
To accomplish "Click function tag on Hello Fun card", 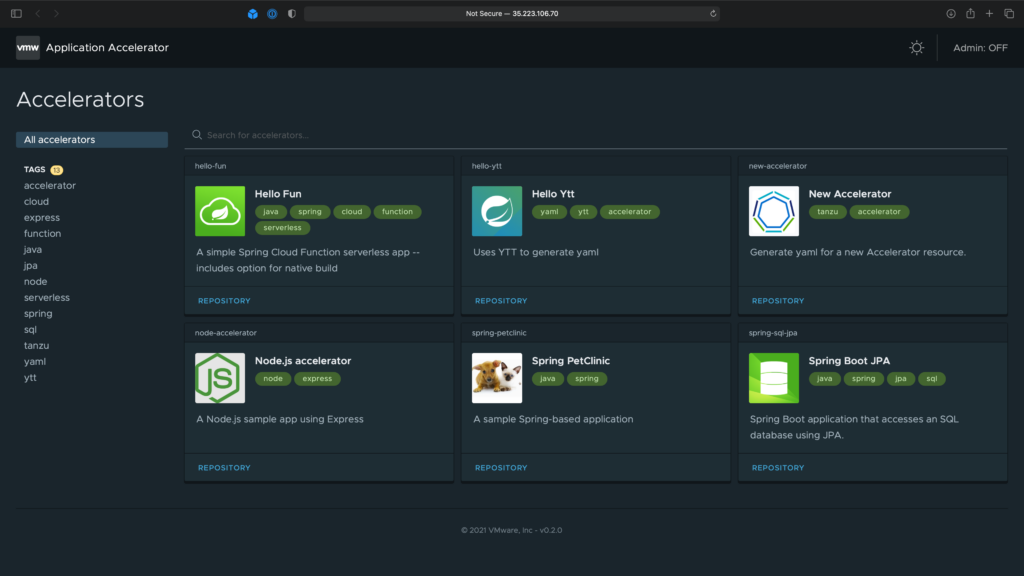I will point(397,212).
